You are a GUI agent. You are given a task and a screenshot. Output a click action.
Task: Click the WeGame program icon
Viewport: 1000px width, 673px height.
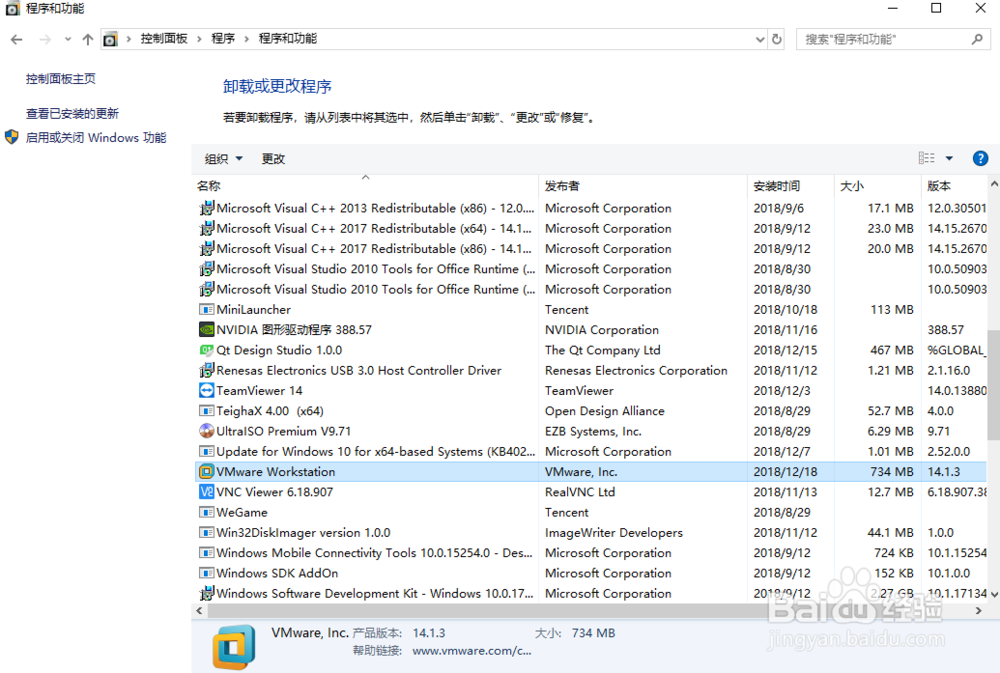[x=206, y=512]
